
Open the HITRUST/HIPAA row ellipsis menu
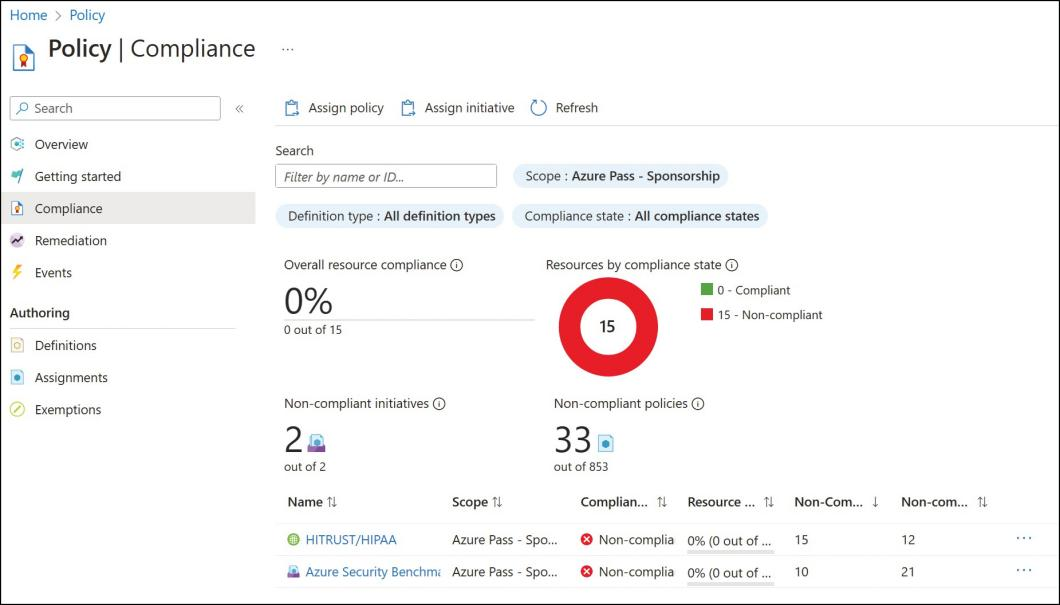pos(1024,539)
